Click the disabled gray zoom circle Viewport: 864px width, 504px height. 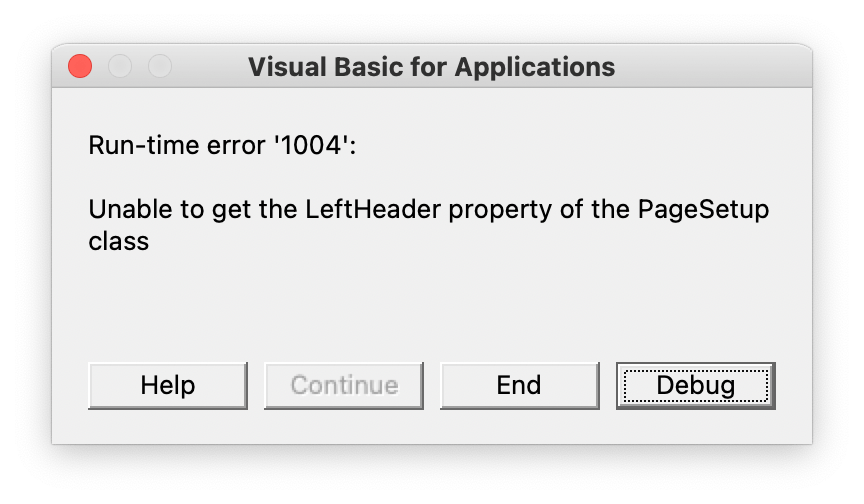coord(160,66)
